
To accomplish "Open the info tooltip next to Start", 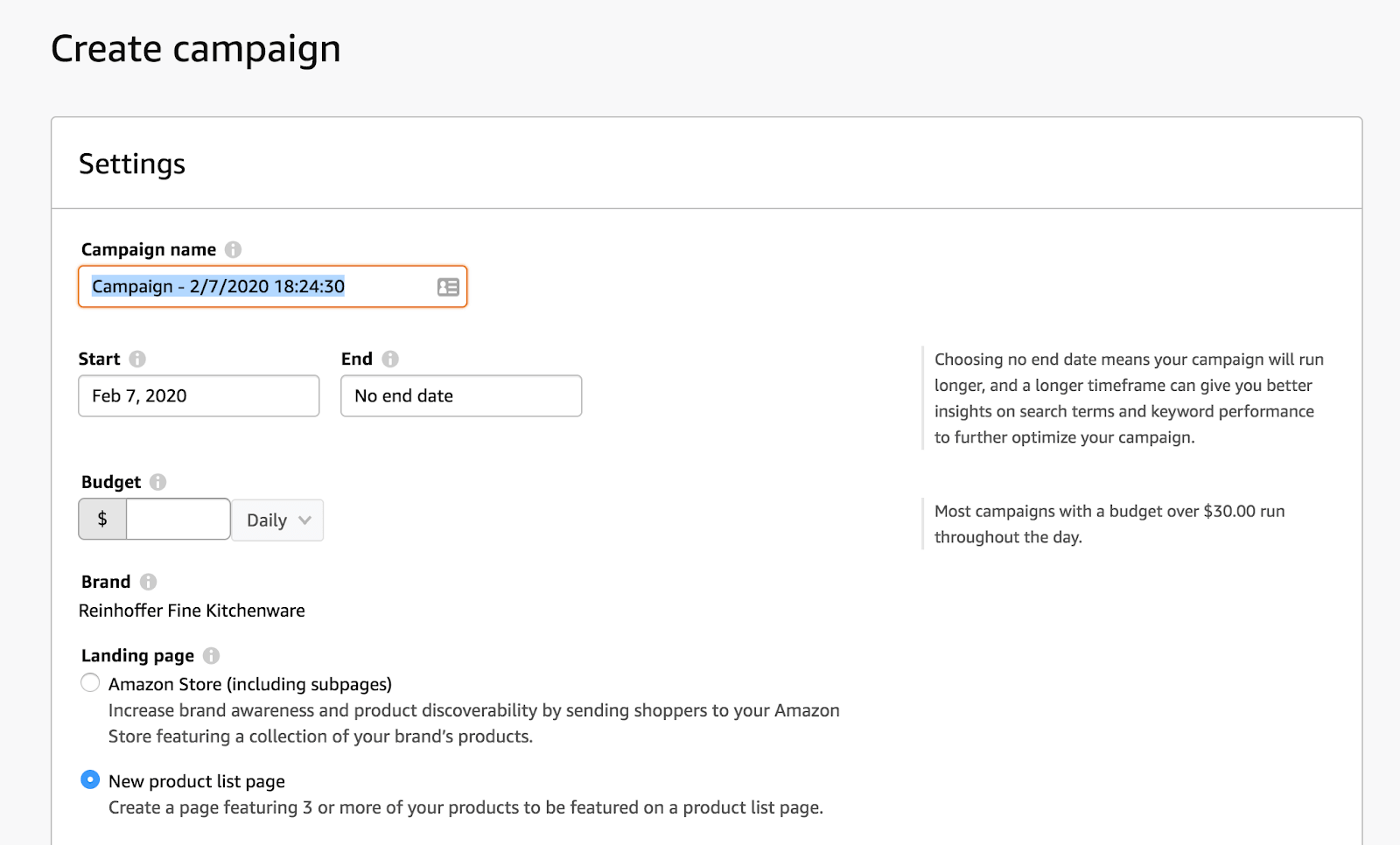I will click(137, 359).
